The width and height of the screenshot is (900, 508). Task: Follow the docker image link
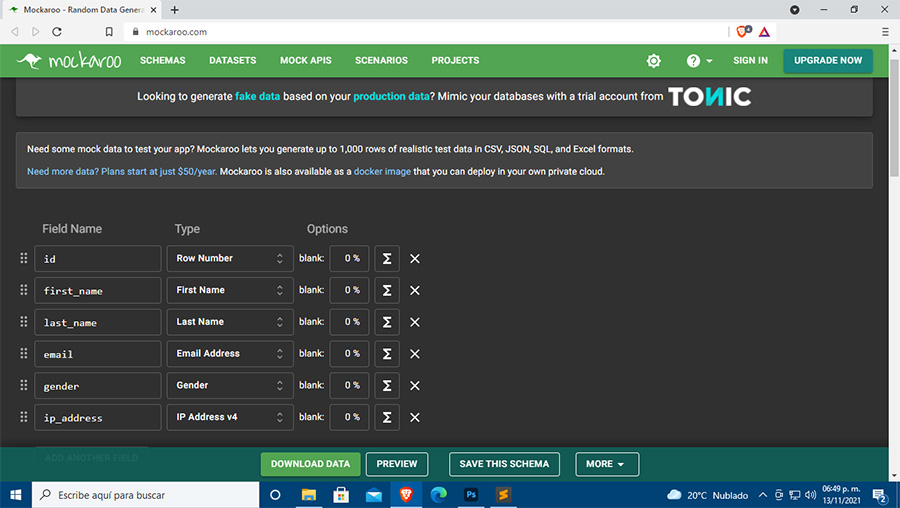[x=382, y=171]
